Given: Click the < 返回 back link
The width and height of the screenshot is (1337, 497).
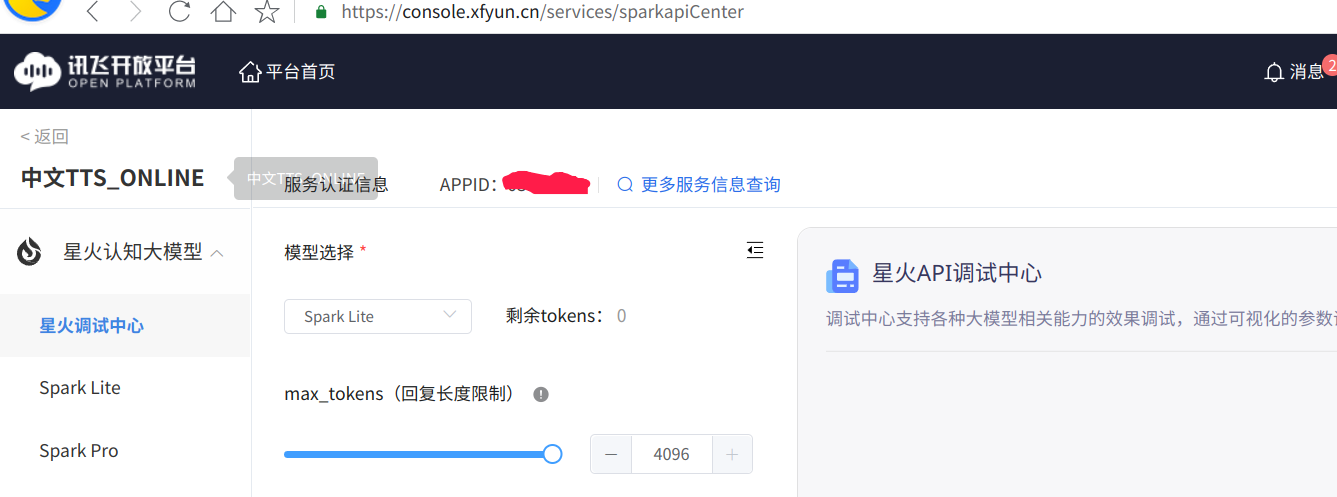Looking at the screenshot, I should click(x=45, y=137).
